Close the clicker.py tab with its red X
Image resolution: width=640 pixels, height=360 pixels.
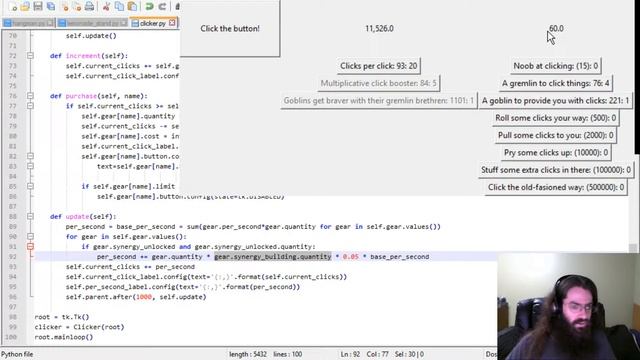(172, 23)
